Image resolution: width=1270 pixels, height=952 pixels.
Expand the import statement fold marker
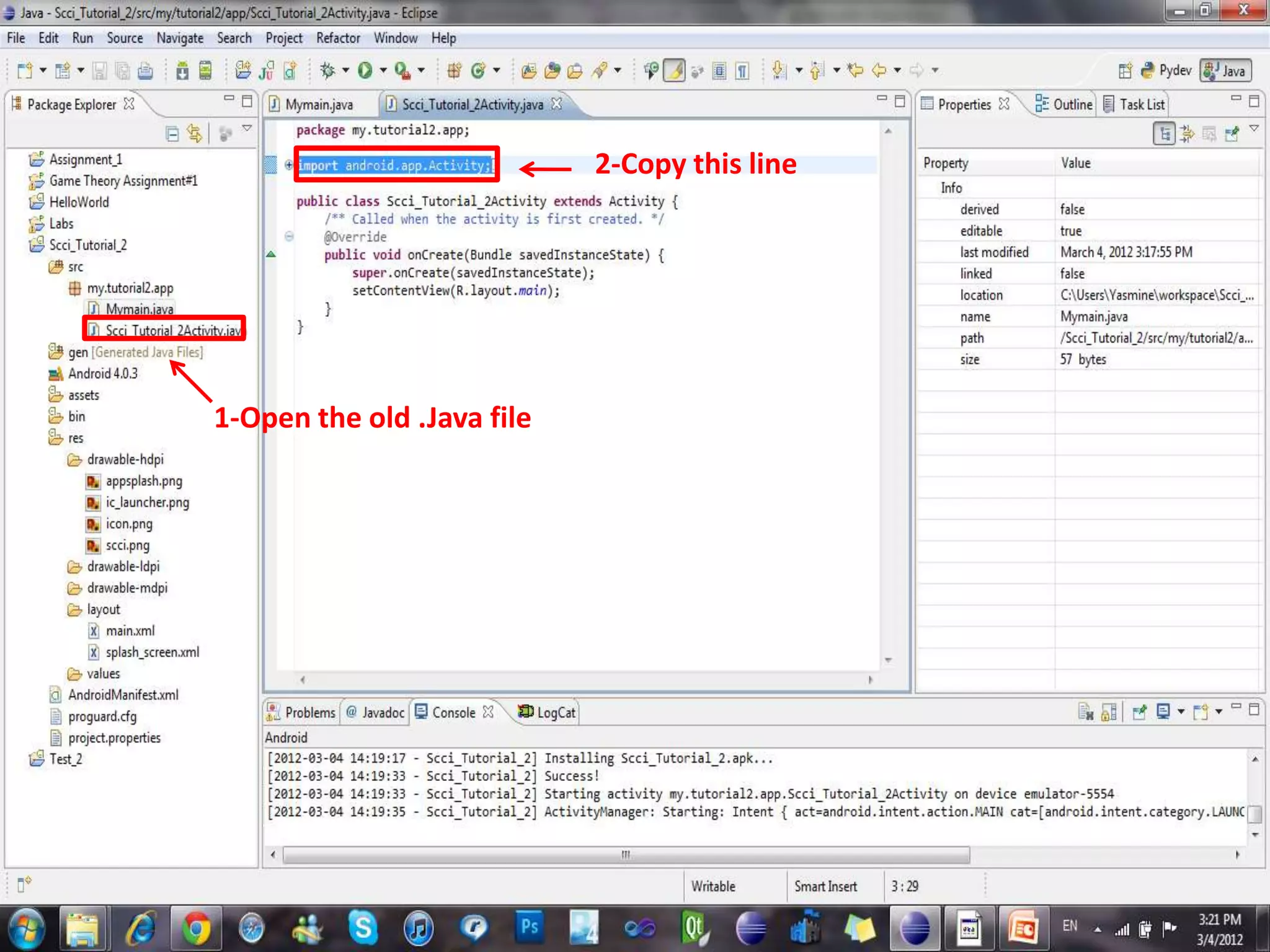click(288, 165)
